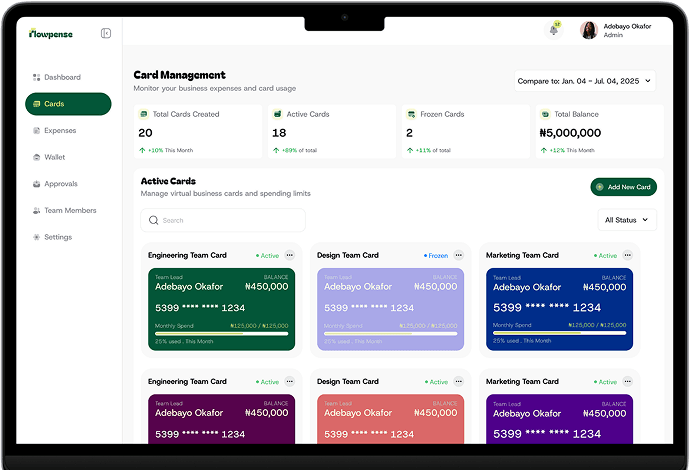Navigate to Wallet page
Image resolution: width=691 pixels, height=471 pixels.
(x=54, y=157)
